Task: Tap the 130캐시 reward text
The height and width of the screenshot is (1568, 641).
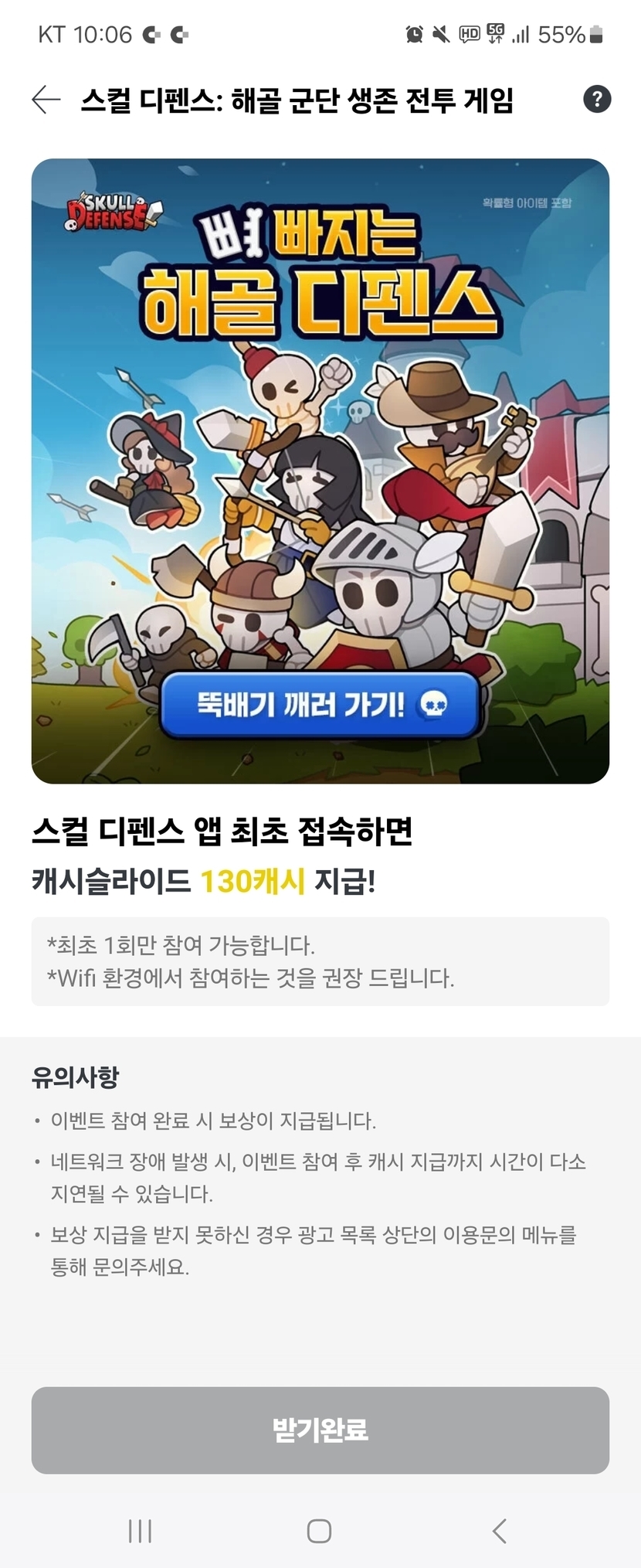Action: point(253,881)
